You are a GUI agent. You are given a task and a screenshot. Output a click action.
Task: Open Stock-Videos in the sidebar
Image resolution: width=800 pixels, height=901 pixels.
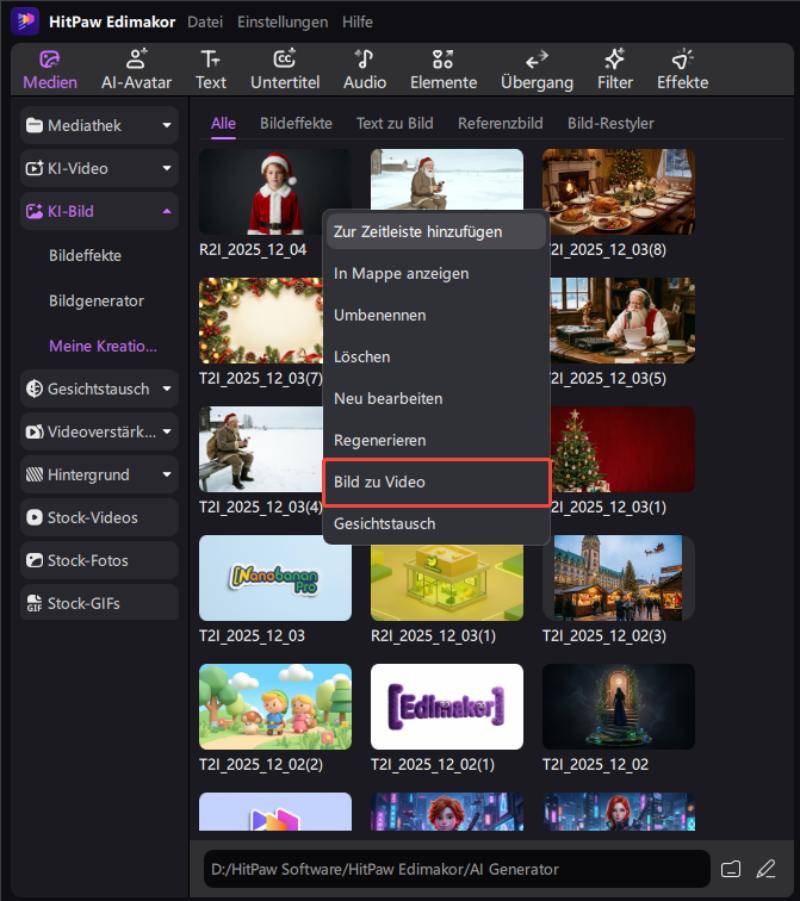(x=99, y=518)
